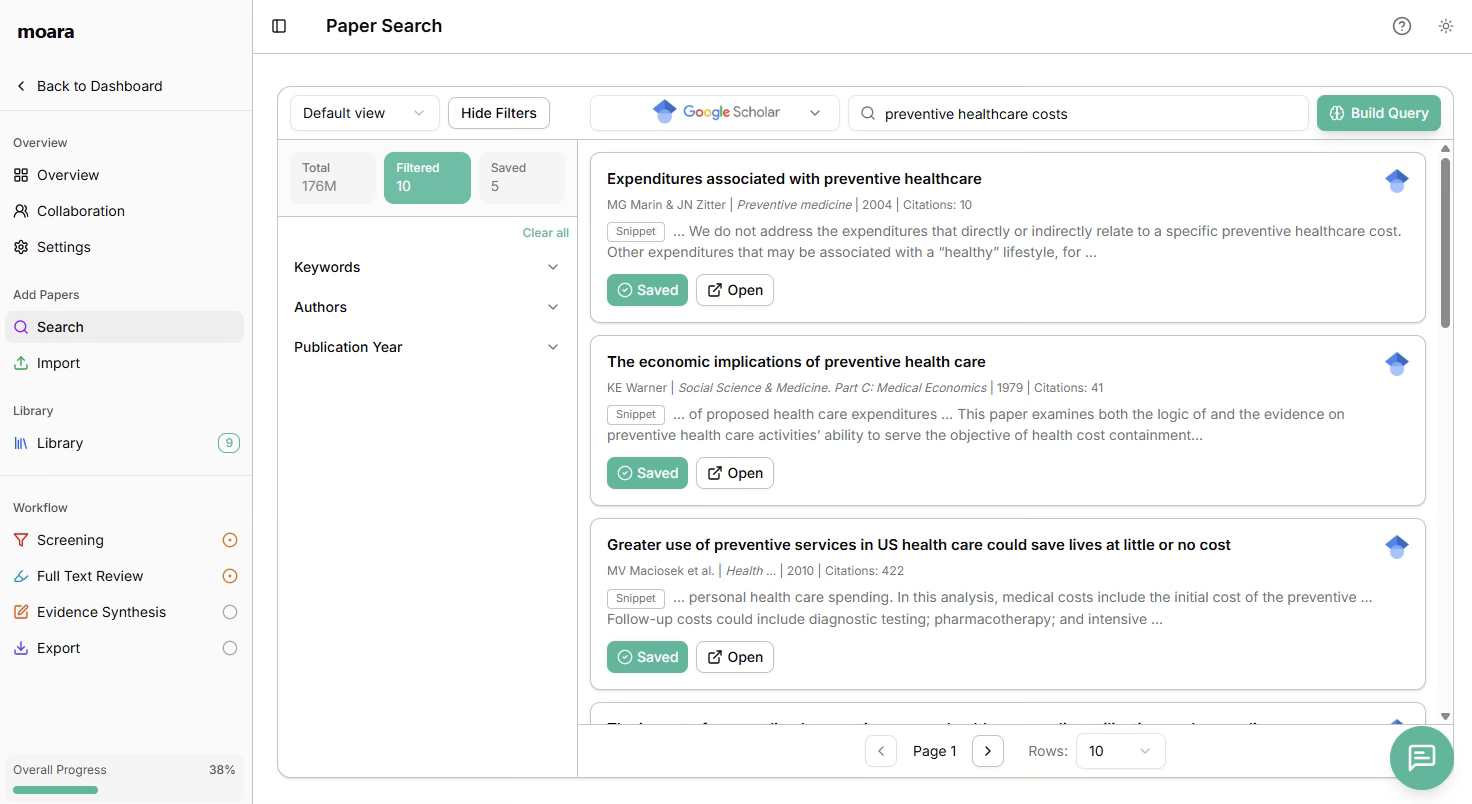Select the Screening workflow icon
This screenshot has width=1472, height=804.
point(22,540)
